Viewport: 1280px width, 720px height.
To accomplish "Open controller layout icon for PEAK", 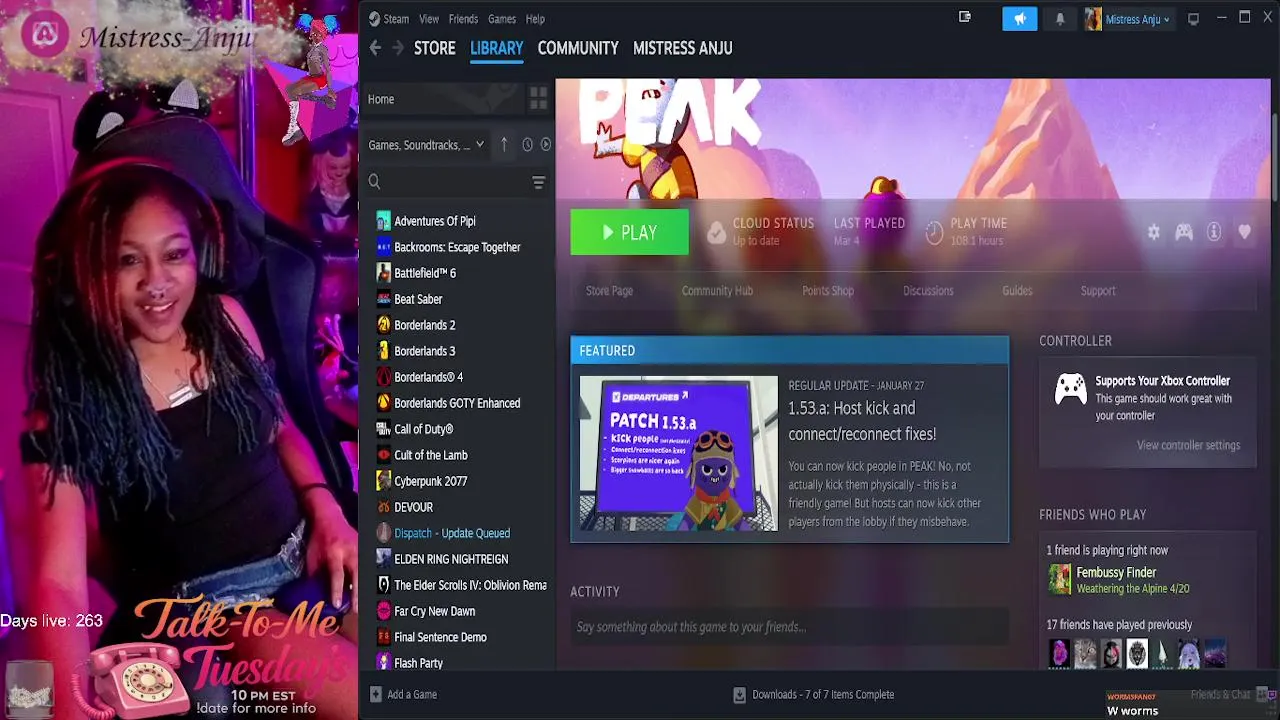I will coord(1184,232).
